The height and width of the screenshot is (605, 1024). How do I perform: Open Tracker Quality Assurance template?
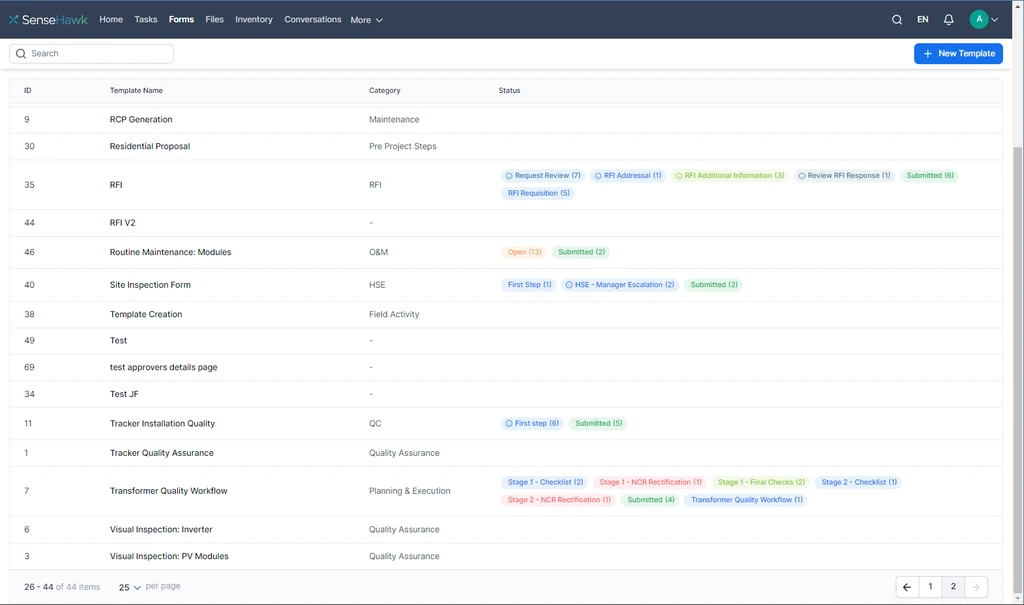[x=161, y=453]
